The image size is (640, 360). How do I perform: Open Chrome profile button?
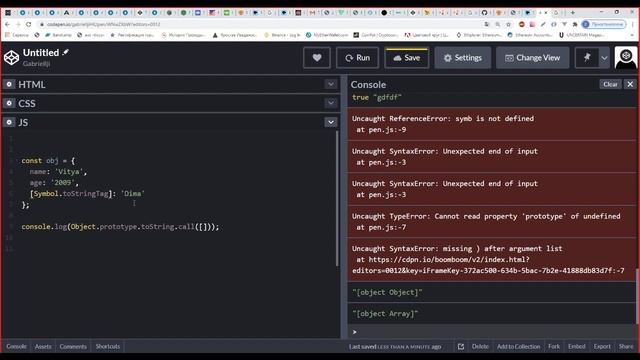coord(604,24)
